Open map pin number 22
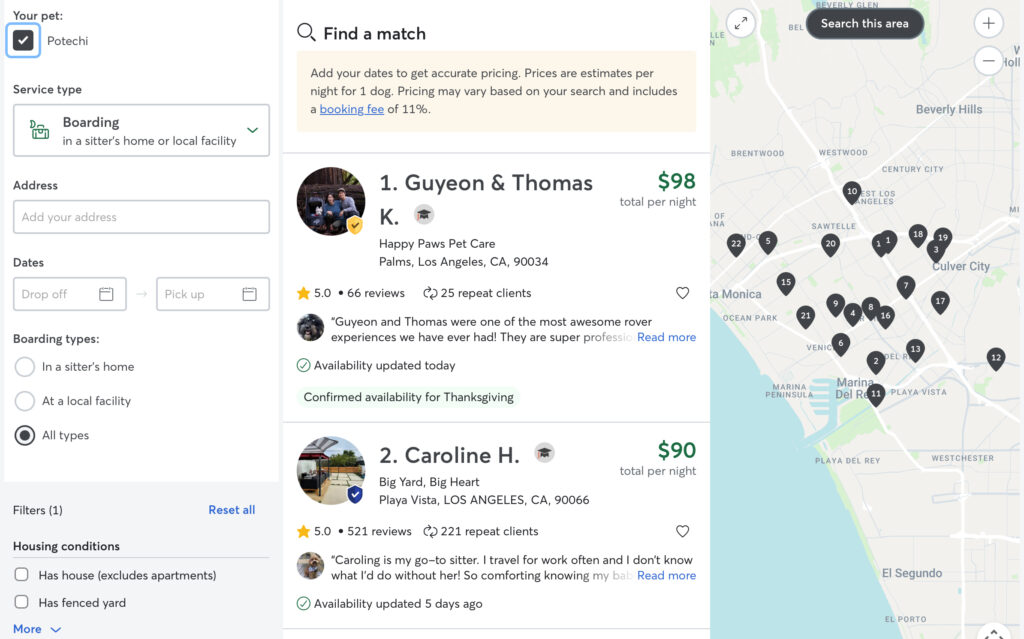The image size is (1024, 639). pyautogui.click(x=736, y=244)
